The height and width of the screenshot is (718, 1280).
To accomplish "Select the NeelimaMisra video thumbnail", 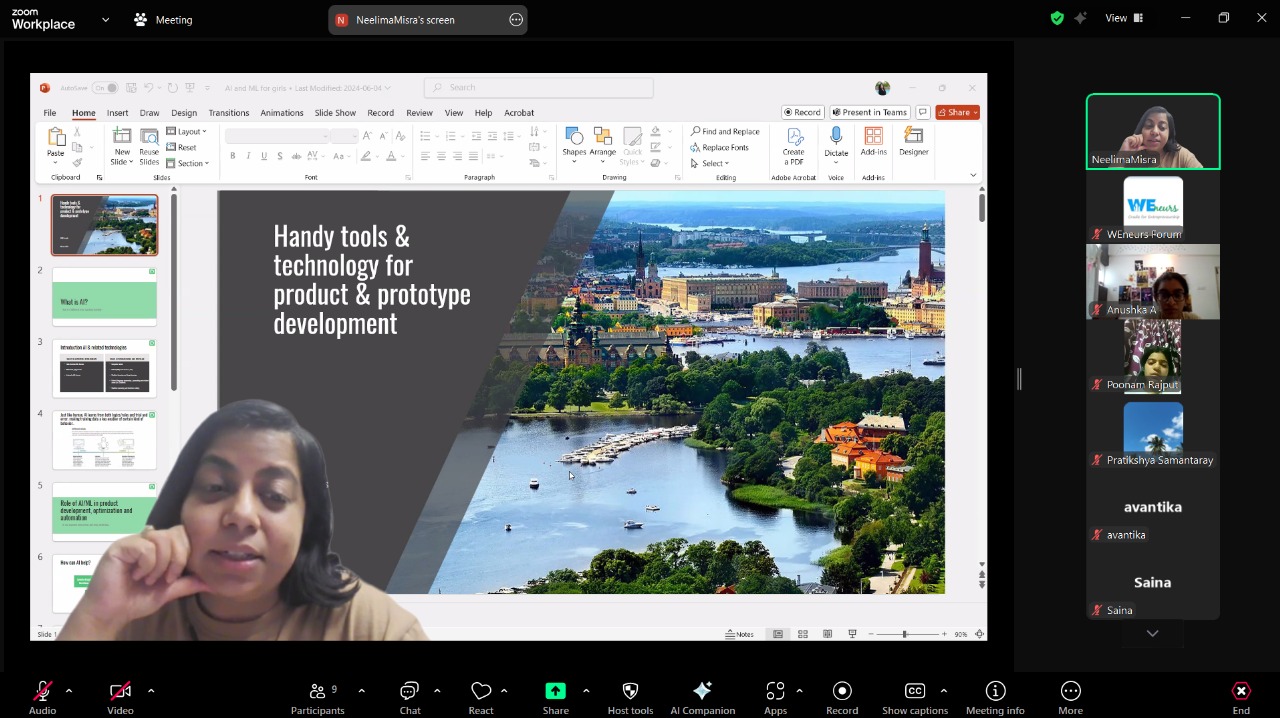I will point(1153,132).
